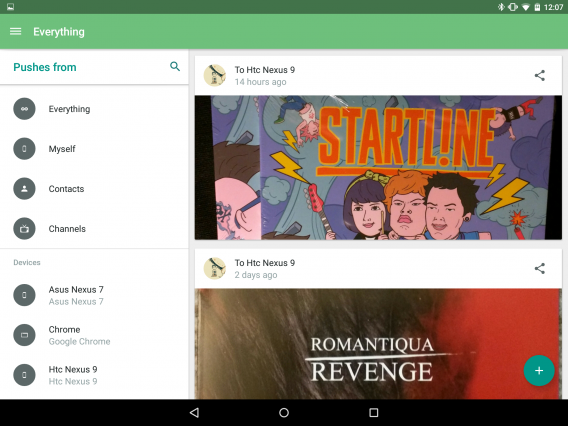Tap the image notification icon in status bar

tap(11, 7)
